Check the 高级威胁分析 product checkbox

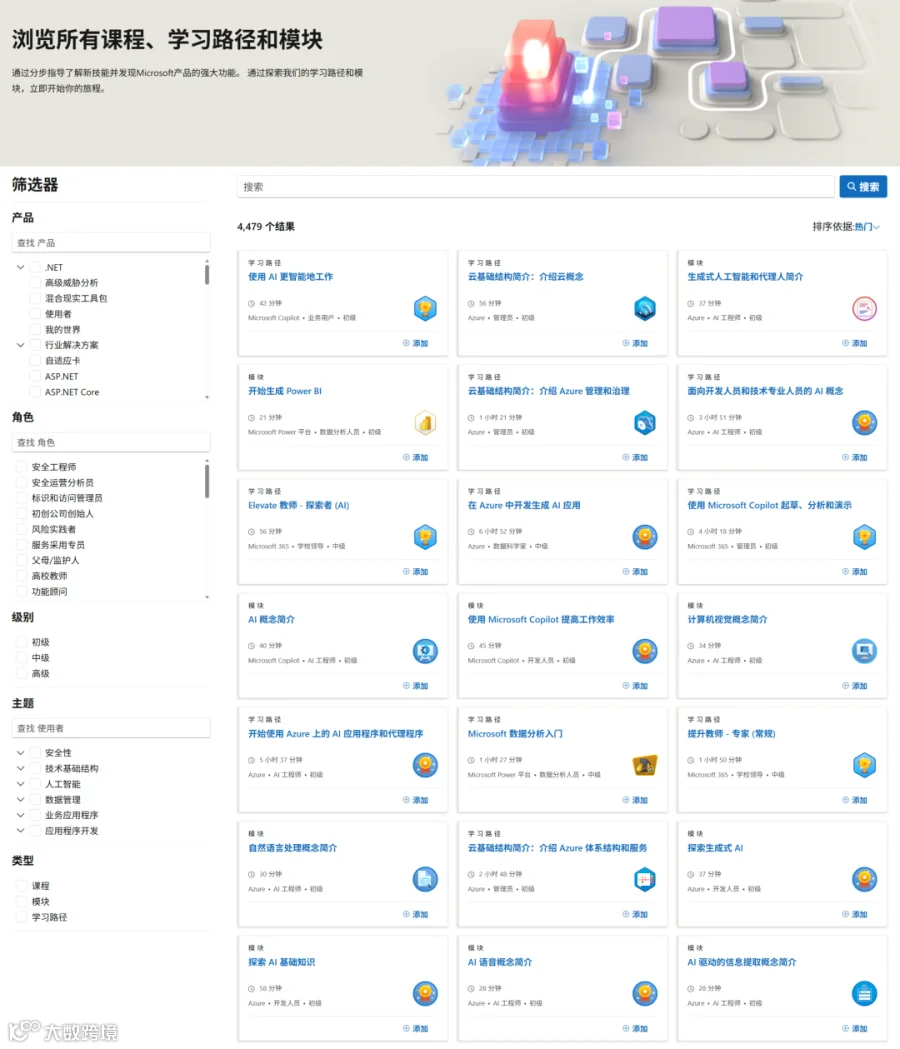point(35,283)
